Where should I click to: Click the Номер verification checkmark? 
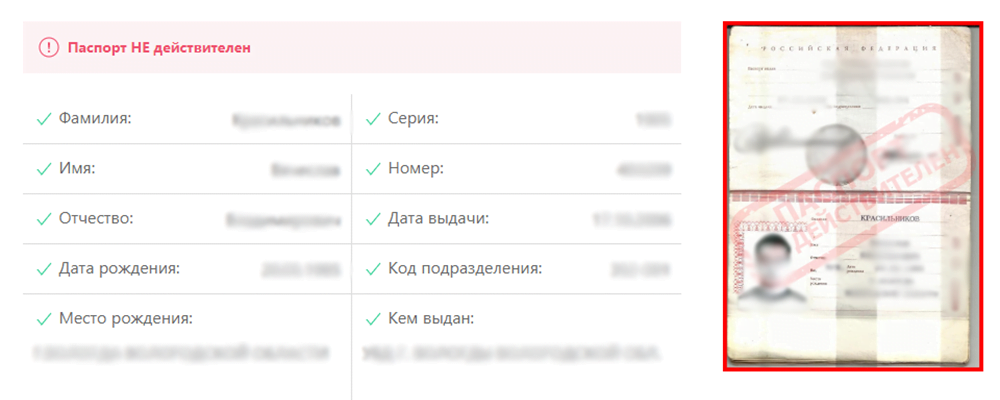point(373,169)
